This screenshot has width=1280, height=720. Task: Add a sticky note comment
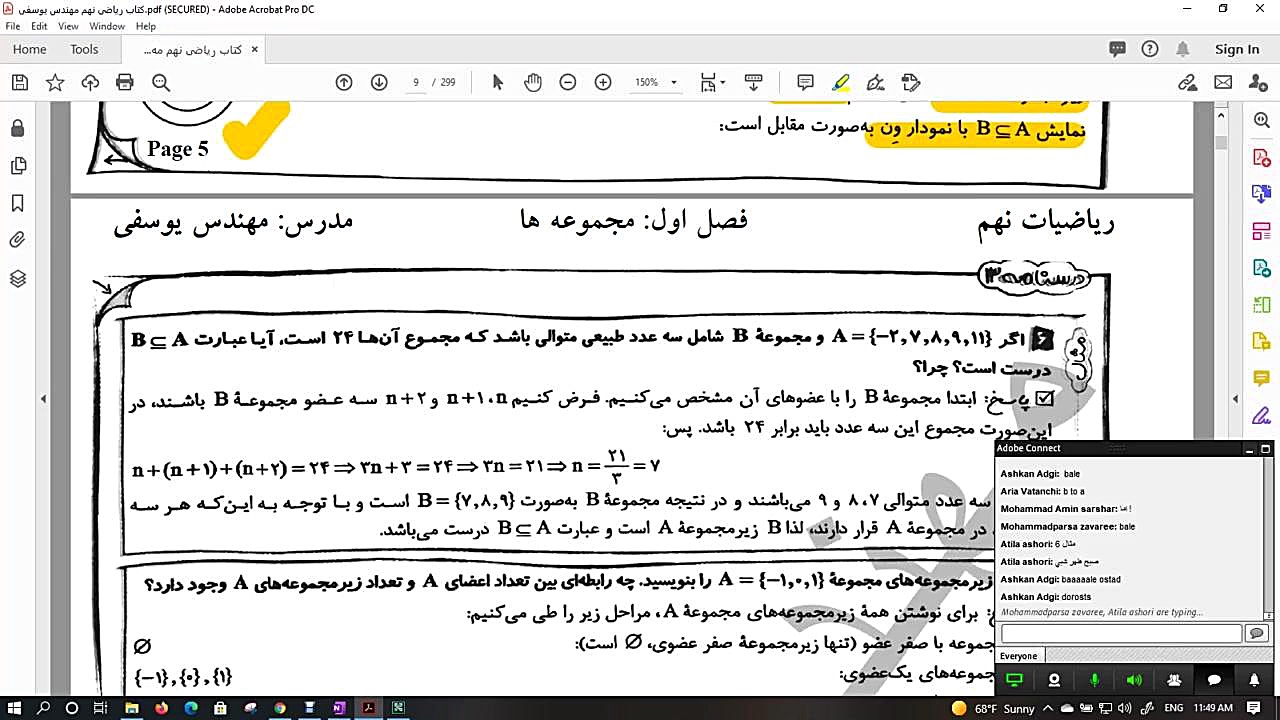click(x=805, y=83)
